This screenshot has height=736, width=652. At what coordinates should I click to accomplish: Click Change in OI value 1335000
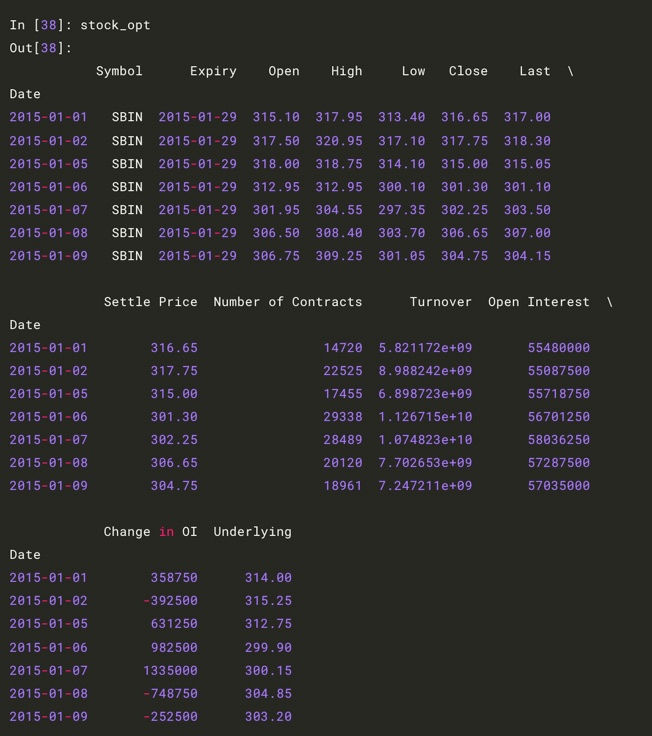coord(170,671)
